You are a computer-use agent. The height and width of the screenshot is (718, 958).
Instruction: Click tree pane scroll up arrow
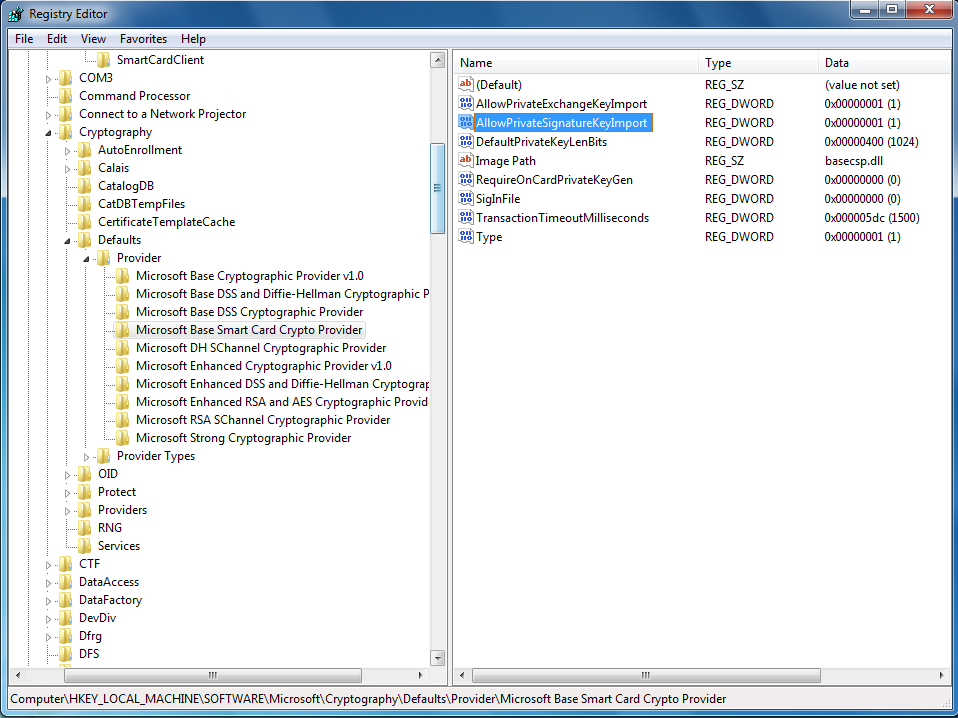pyautogui.click(x=437, y=60)
